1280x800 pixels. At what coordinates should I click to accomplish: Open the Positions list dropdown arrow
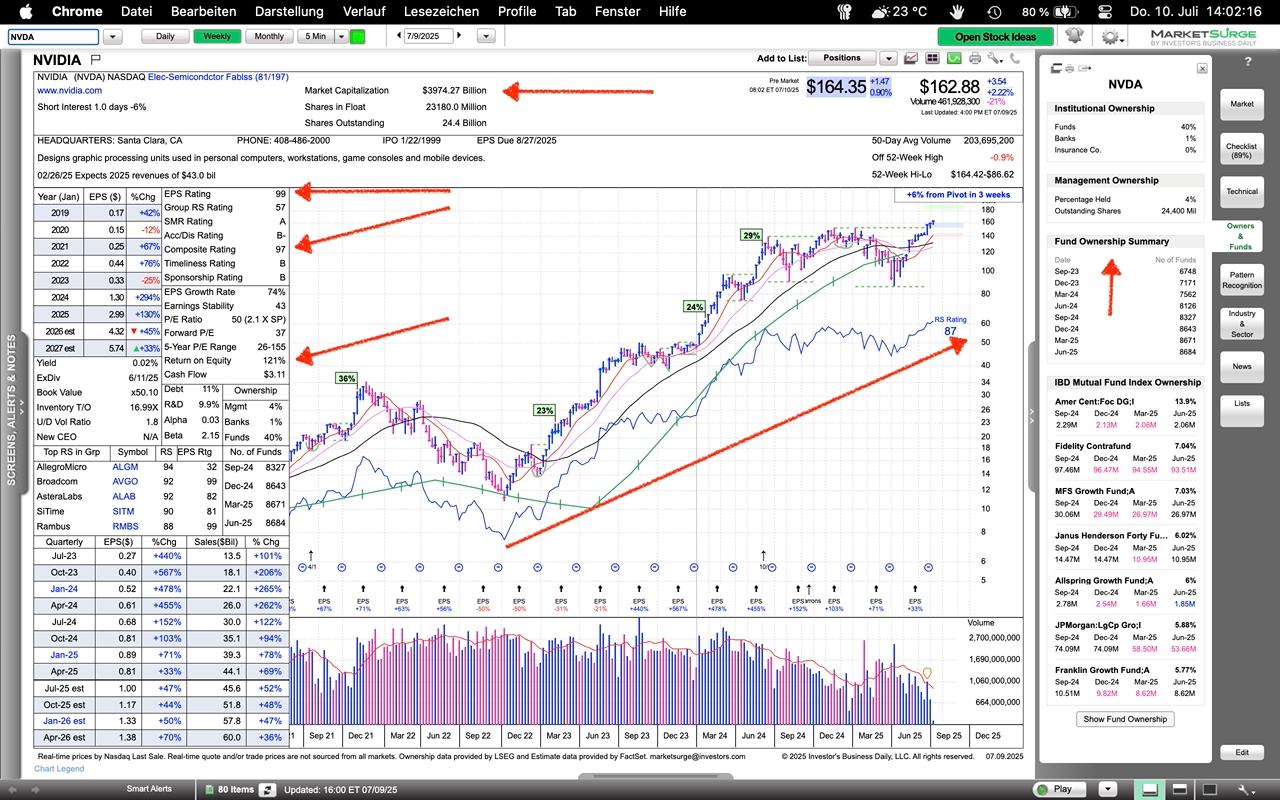tap(885, 58)
